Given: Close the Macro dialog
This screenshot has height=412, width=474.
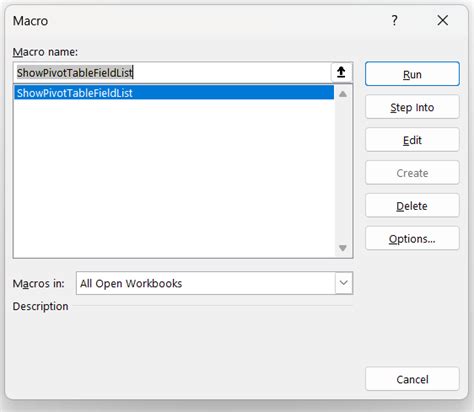Looking at the screenshot, I should [x=443, y=21].
